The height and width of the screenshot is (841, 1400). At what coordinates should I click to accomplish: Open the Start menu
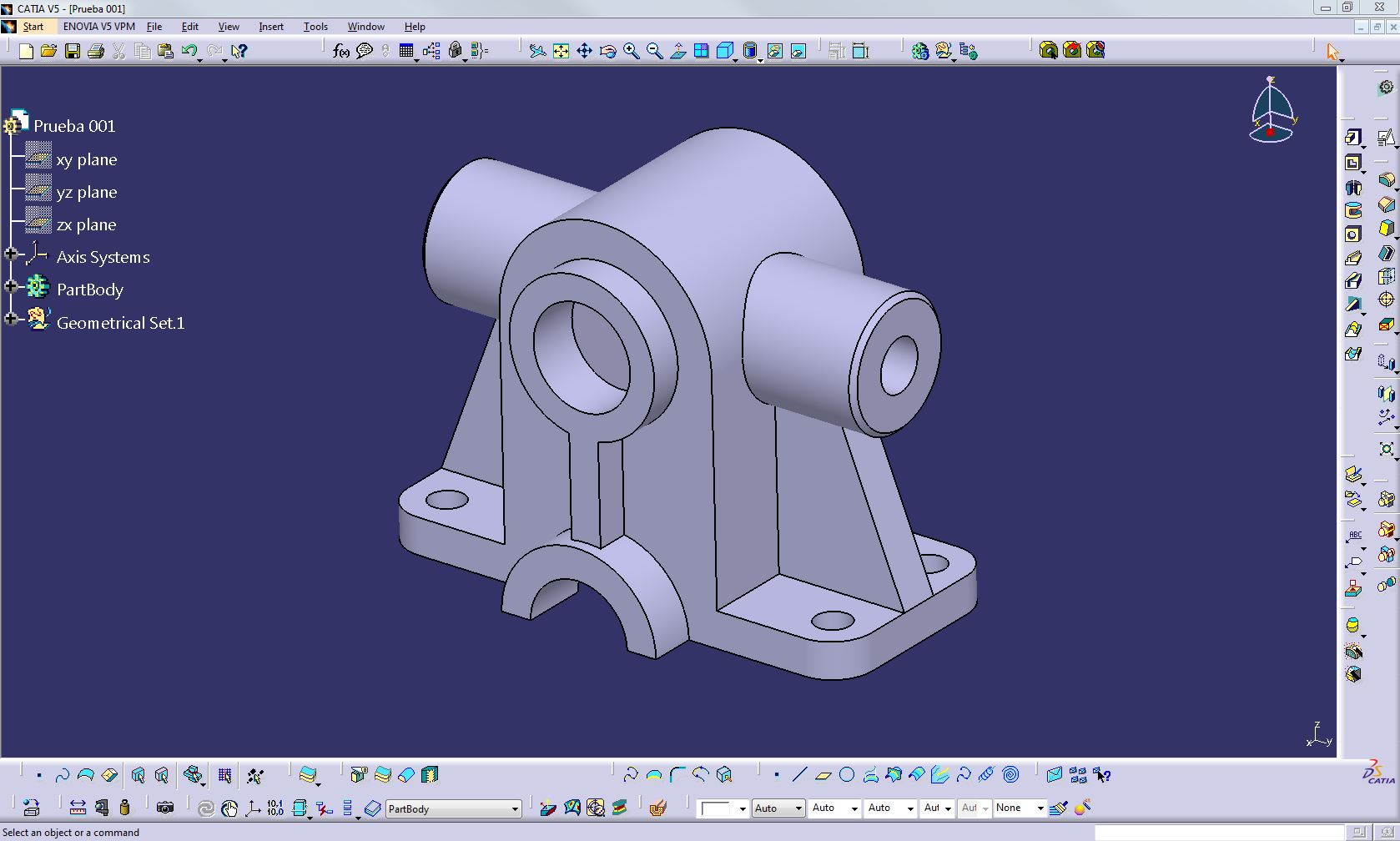33,27
